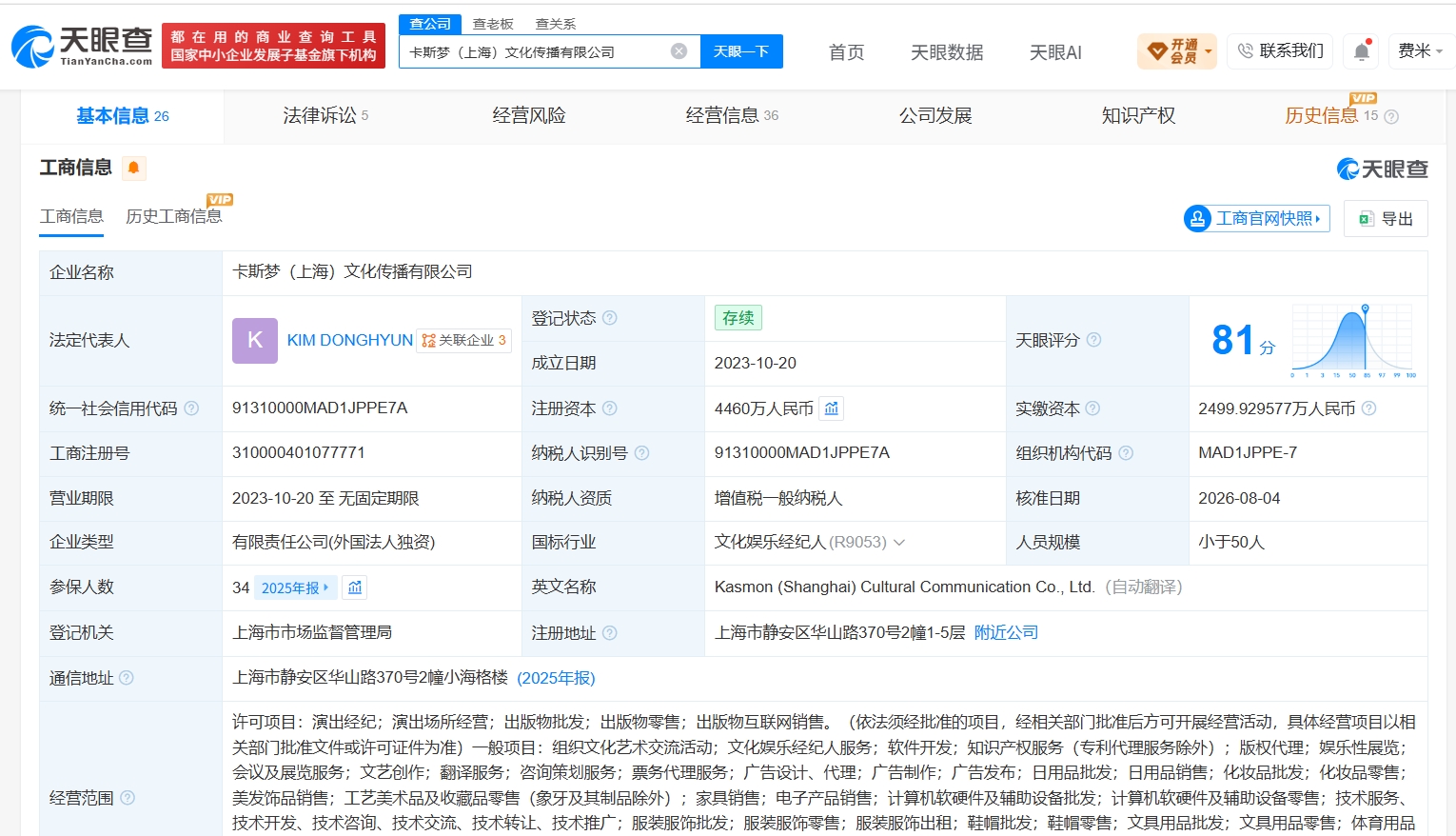Viewport: 1456px width, 836px height.
Task: Expand the 文化娱乐经纪人 industry chevron
Action: 899,543
